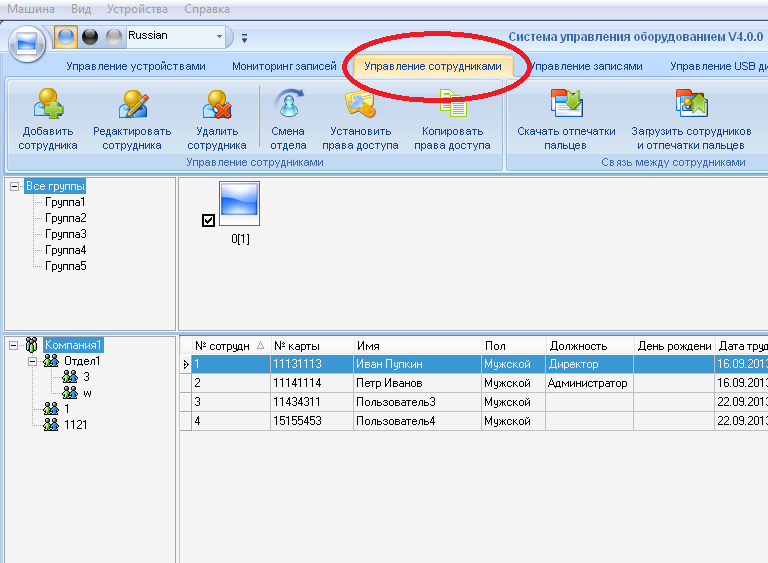Image resolution: width=768 pixels, height=563 pixels.
Task: Toggle checkbox beside device 0[1]
Action: (208, 220)
